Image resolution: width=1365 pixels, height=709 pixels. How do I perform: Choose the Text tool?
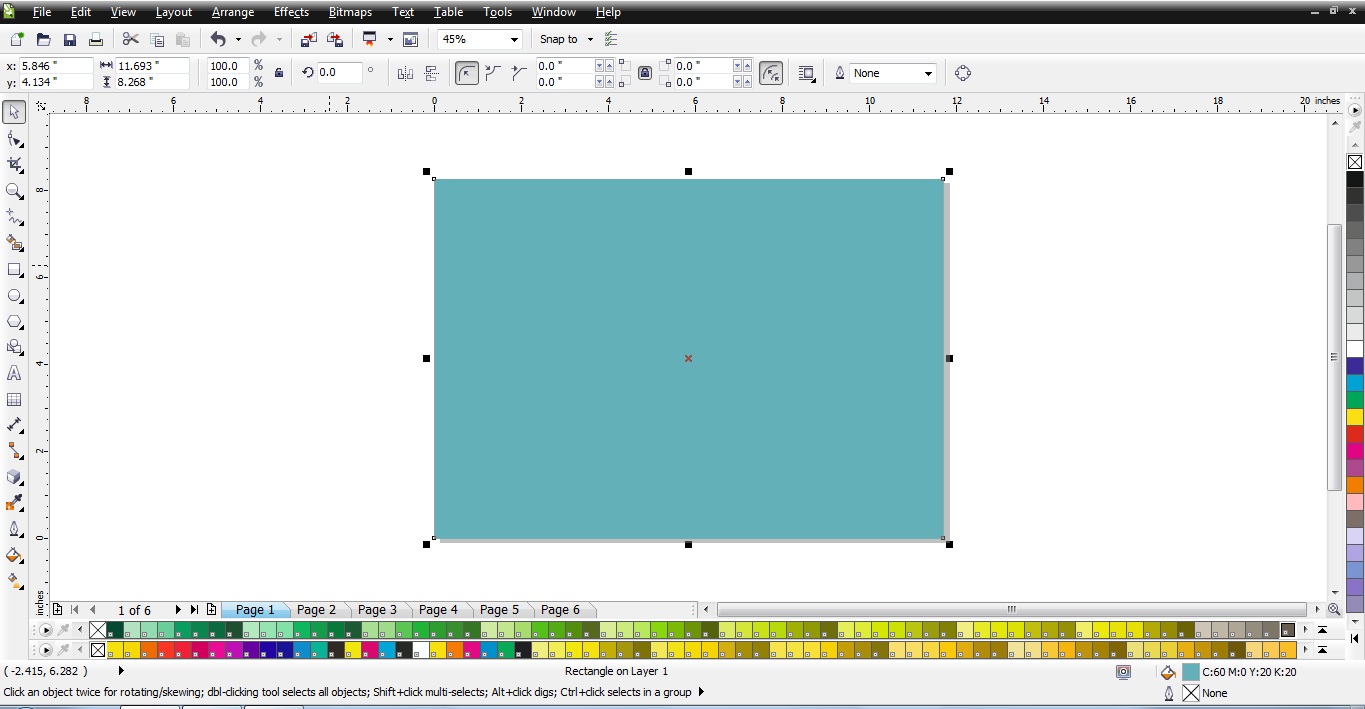click(14, 373)
